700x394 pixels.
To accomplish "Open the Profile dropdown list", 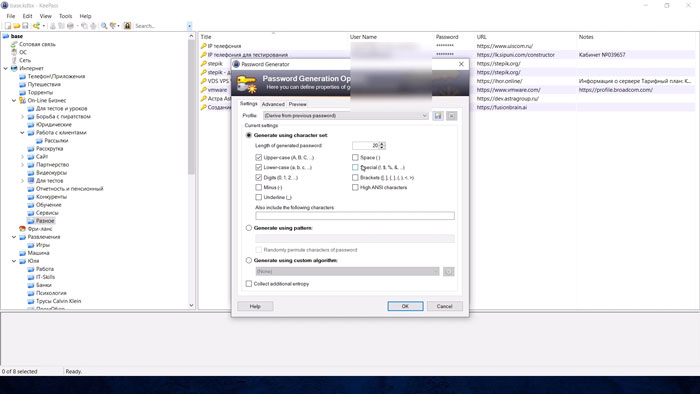I will pos(346,116).
